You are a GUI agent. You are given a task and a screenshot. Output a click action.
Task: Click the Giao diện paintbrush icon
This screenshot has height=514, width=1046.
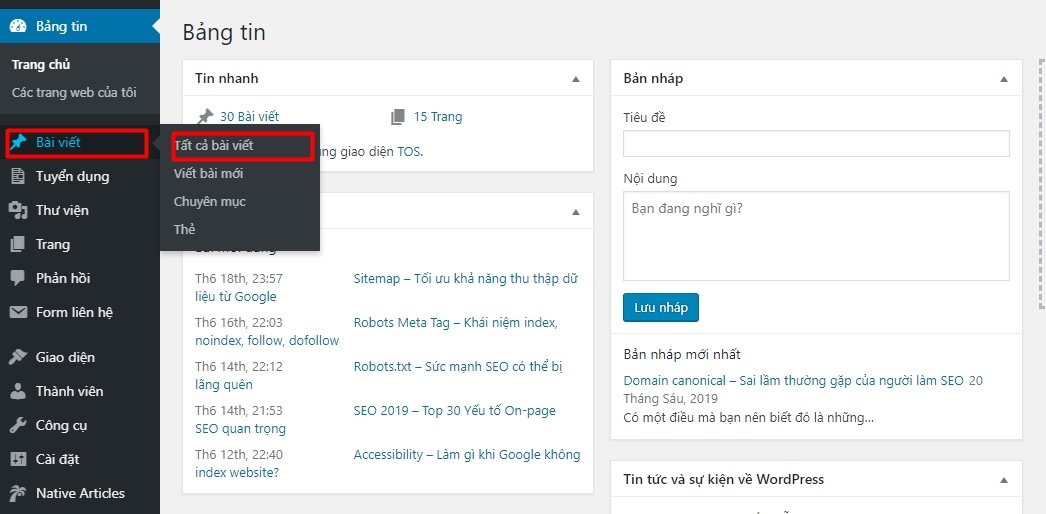pos(18,357)
